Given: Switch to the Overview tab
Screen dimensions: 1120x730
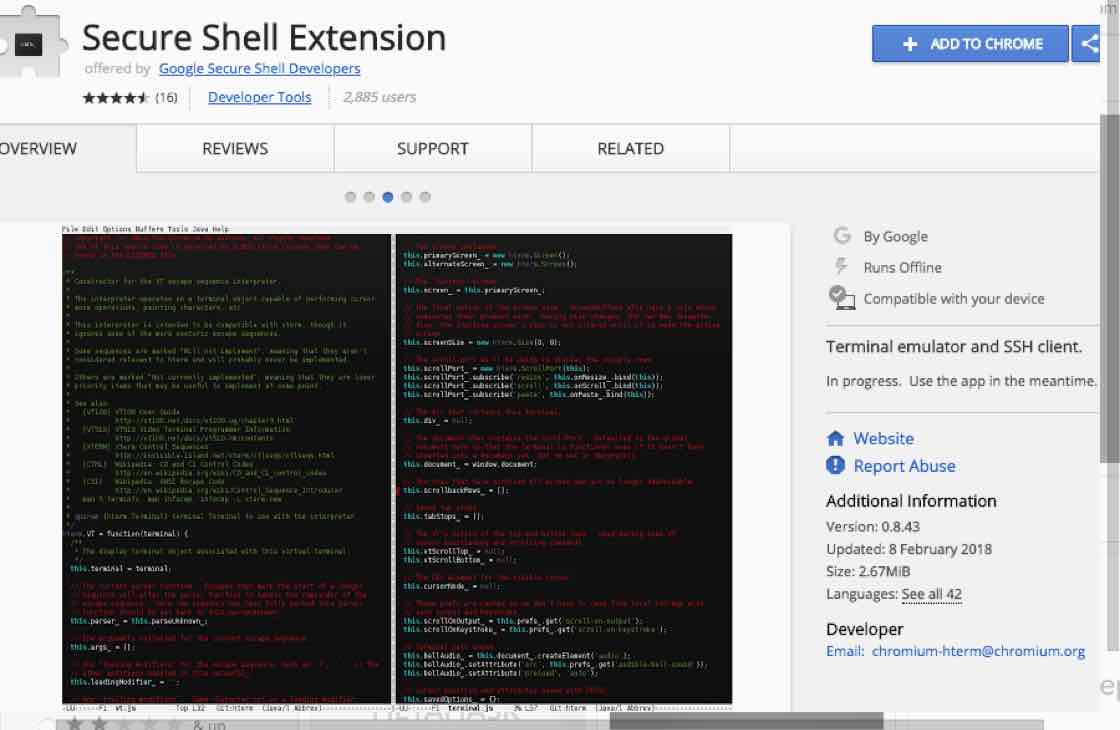Looking at the screenshot, I should [x=67, y=149].
